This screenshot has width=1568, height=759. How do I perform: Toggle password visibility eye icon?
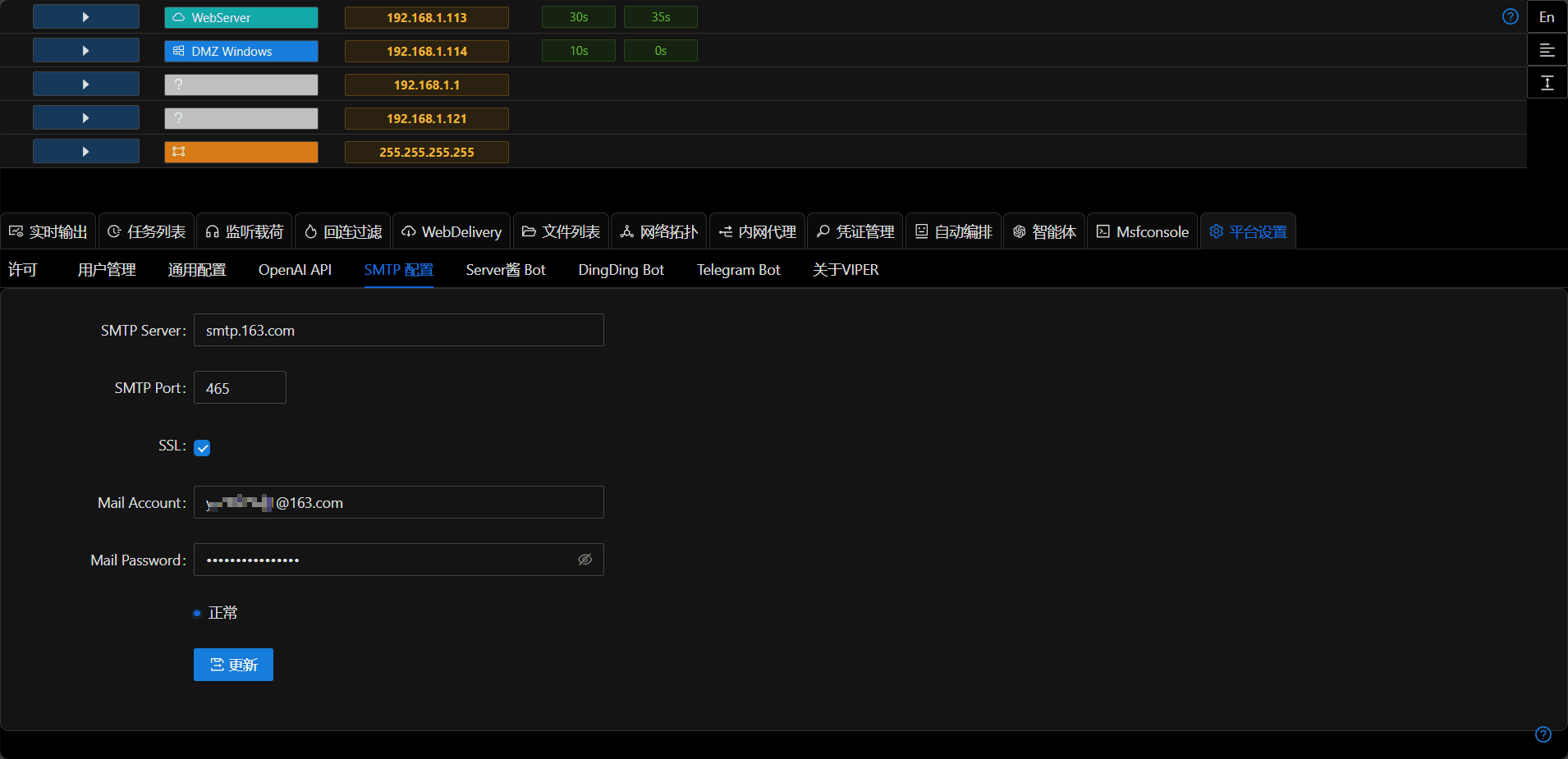coord(585,560)
